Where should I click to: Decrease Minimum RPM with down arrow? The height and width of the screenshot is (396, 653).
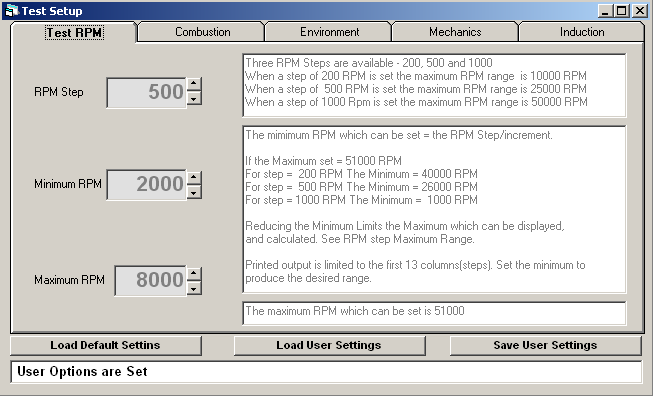tap(193, 192)
